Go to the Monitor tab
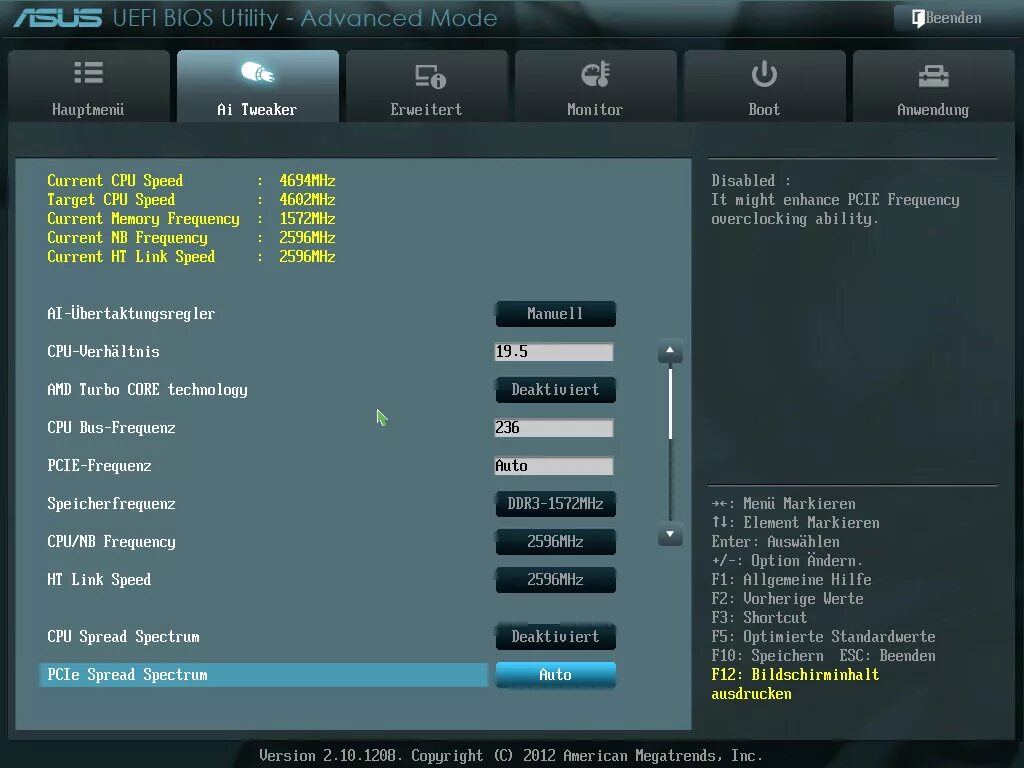The width and height of the screenshot is (1024, 768). click(x=595, y=86)
